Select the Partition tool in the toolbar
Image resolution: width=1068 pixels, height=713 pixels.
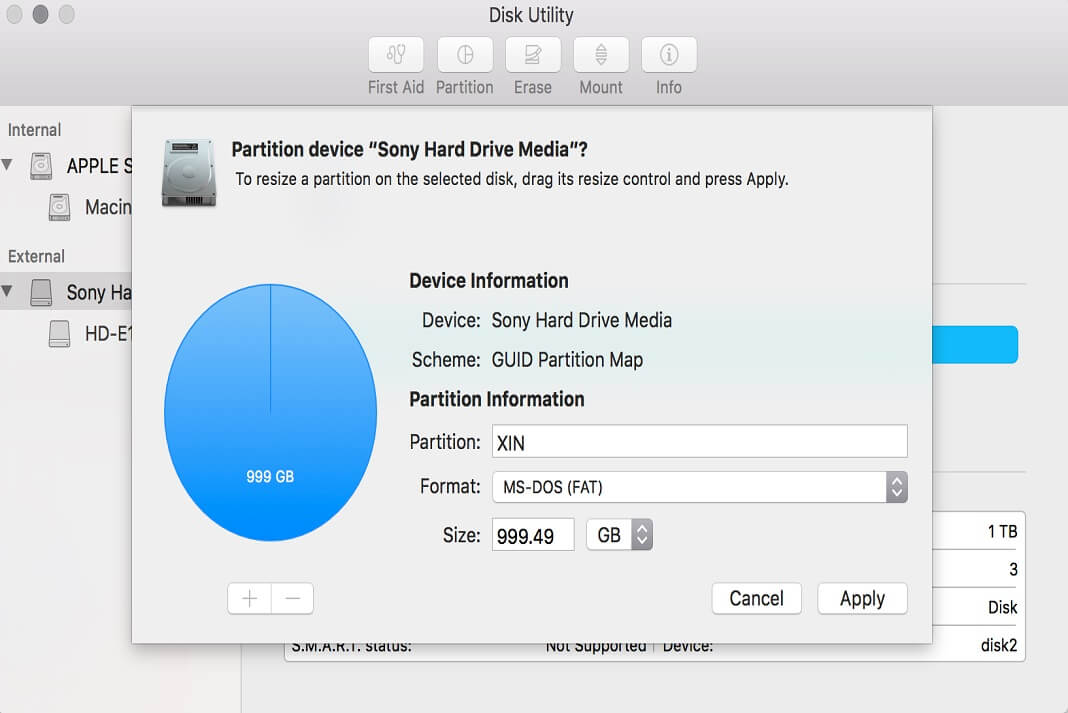click(464, 60)
